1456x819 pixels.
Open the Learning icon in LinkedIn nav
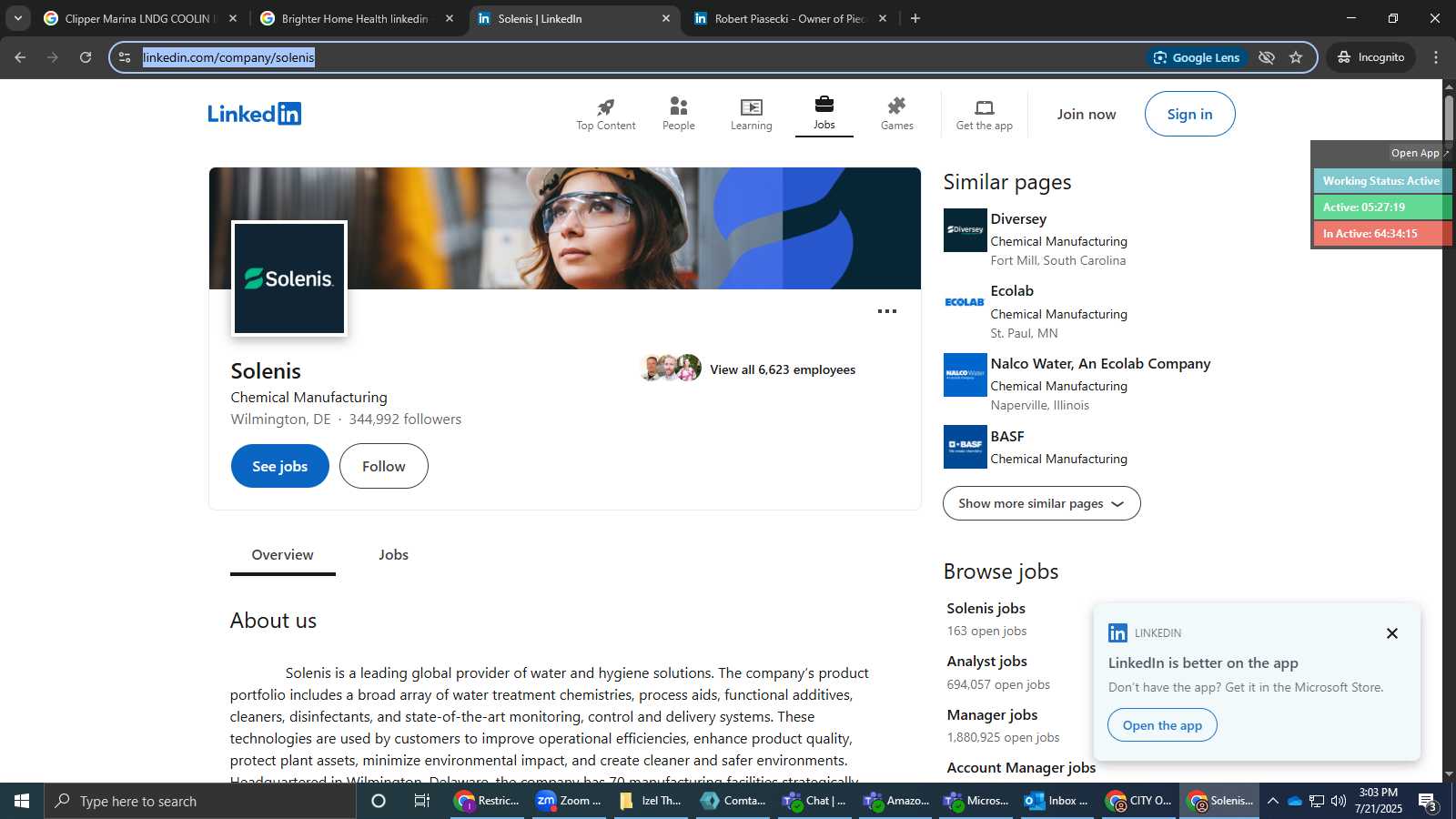coord(751,106)
